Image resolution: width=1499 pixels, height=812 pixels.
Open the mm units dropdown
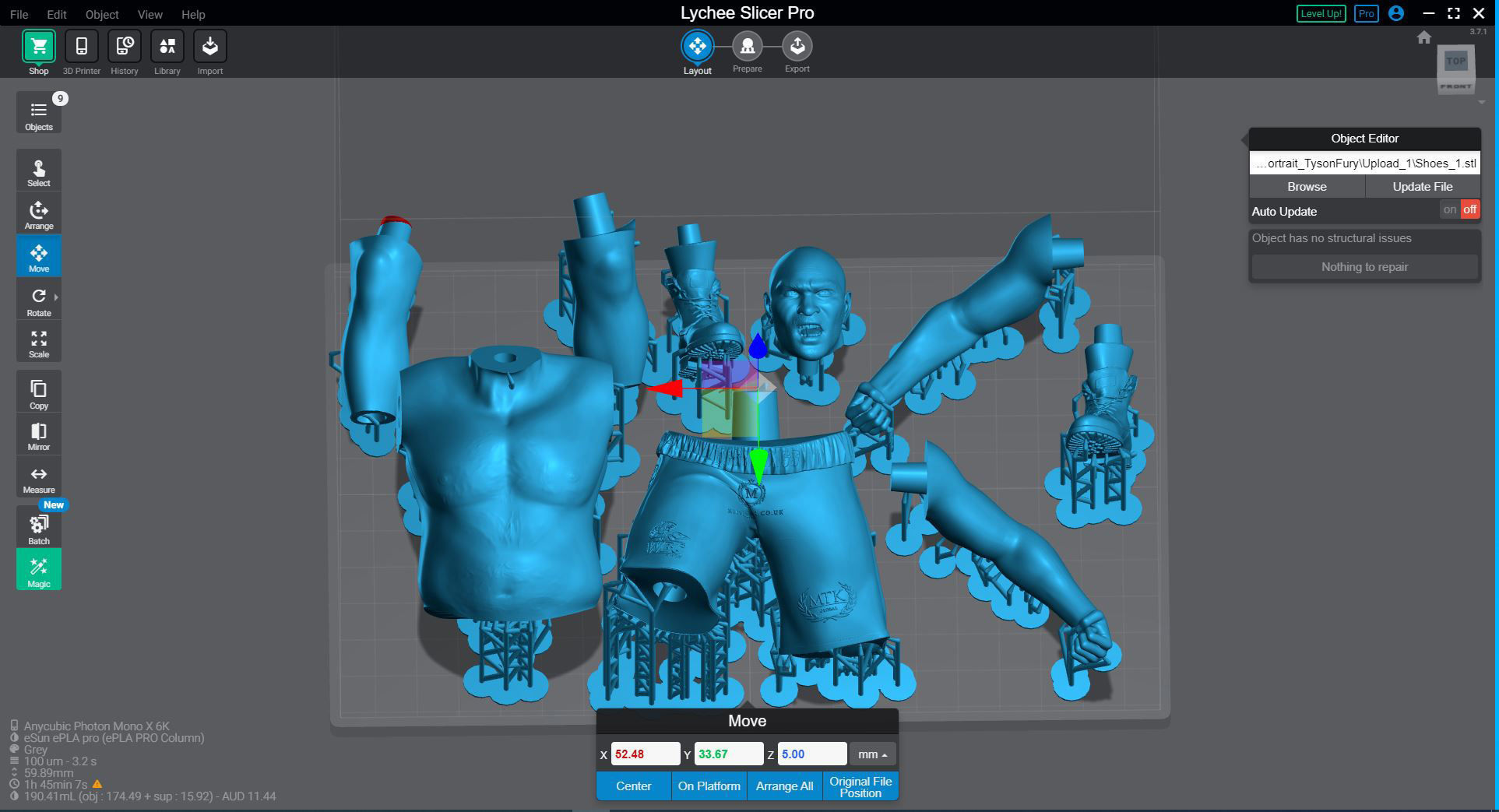coord(872,754)
